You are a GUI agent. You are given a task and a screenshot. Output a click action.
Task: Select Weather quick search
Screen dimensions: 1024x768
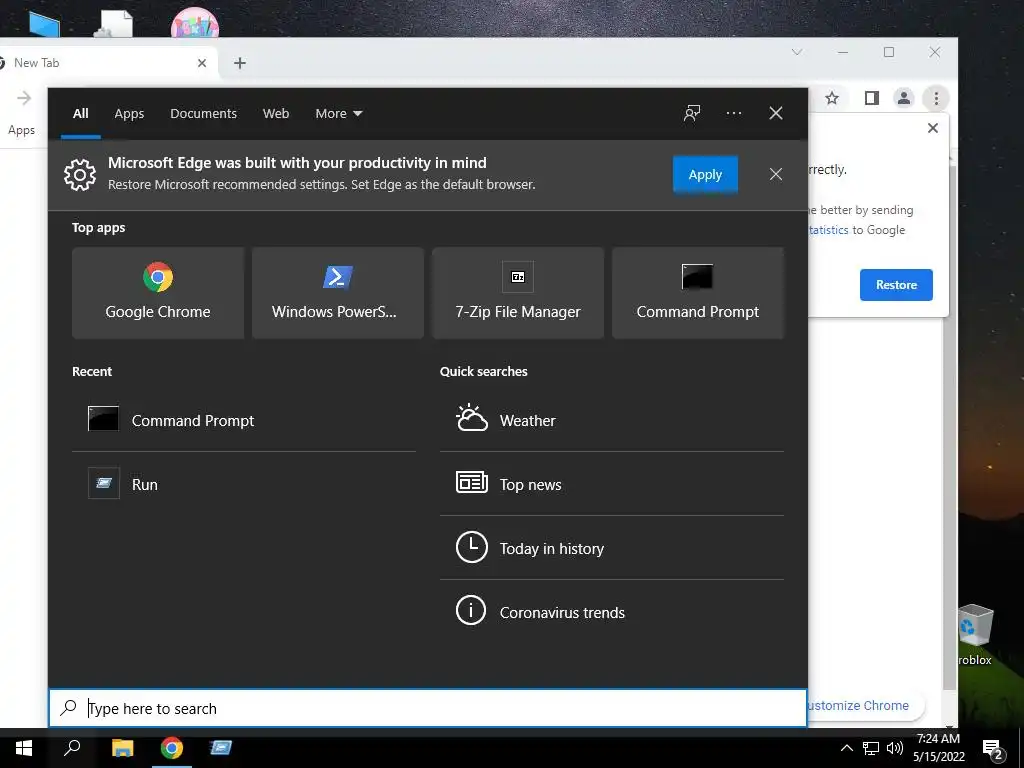click(x=611, y=420)
